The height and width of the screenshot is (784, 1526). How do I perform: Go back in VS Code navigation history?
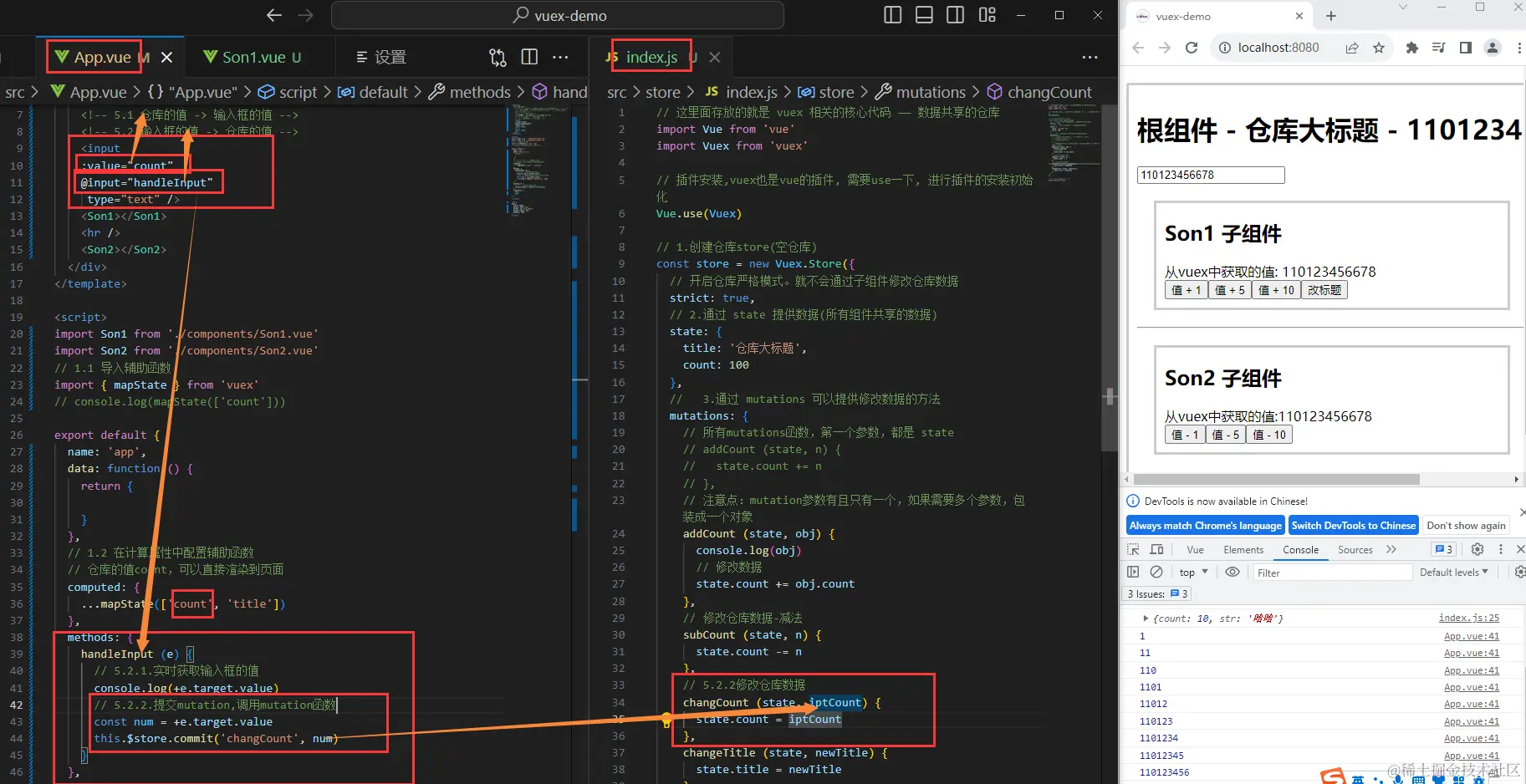[x=274, y=15]
